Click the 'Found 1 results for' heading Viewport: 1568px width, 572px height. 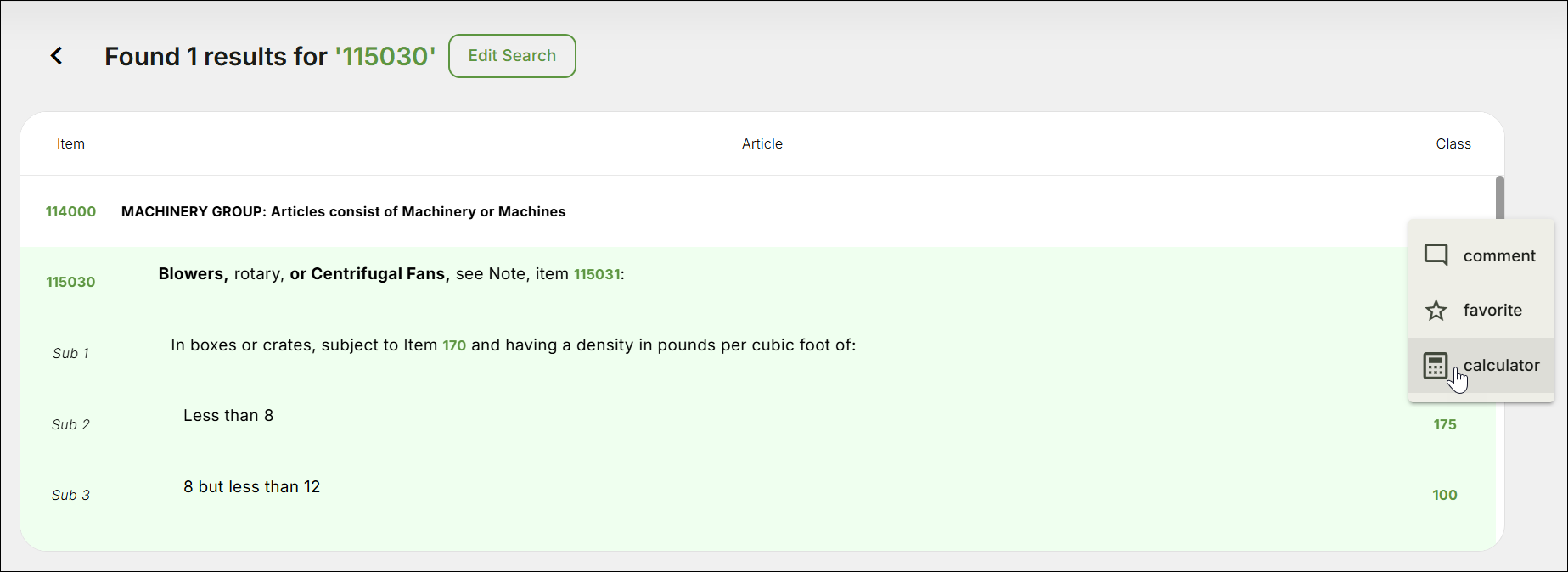pos(216,56)
